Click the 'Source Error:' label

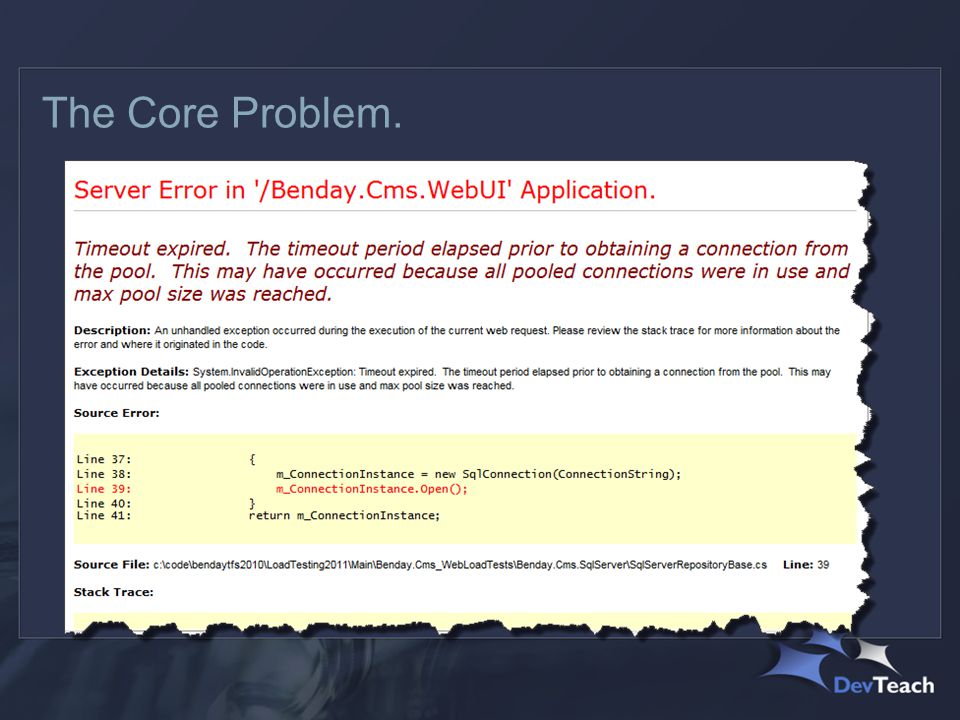coord(116,413)
